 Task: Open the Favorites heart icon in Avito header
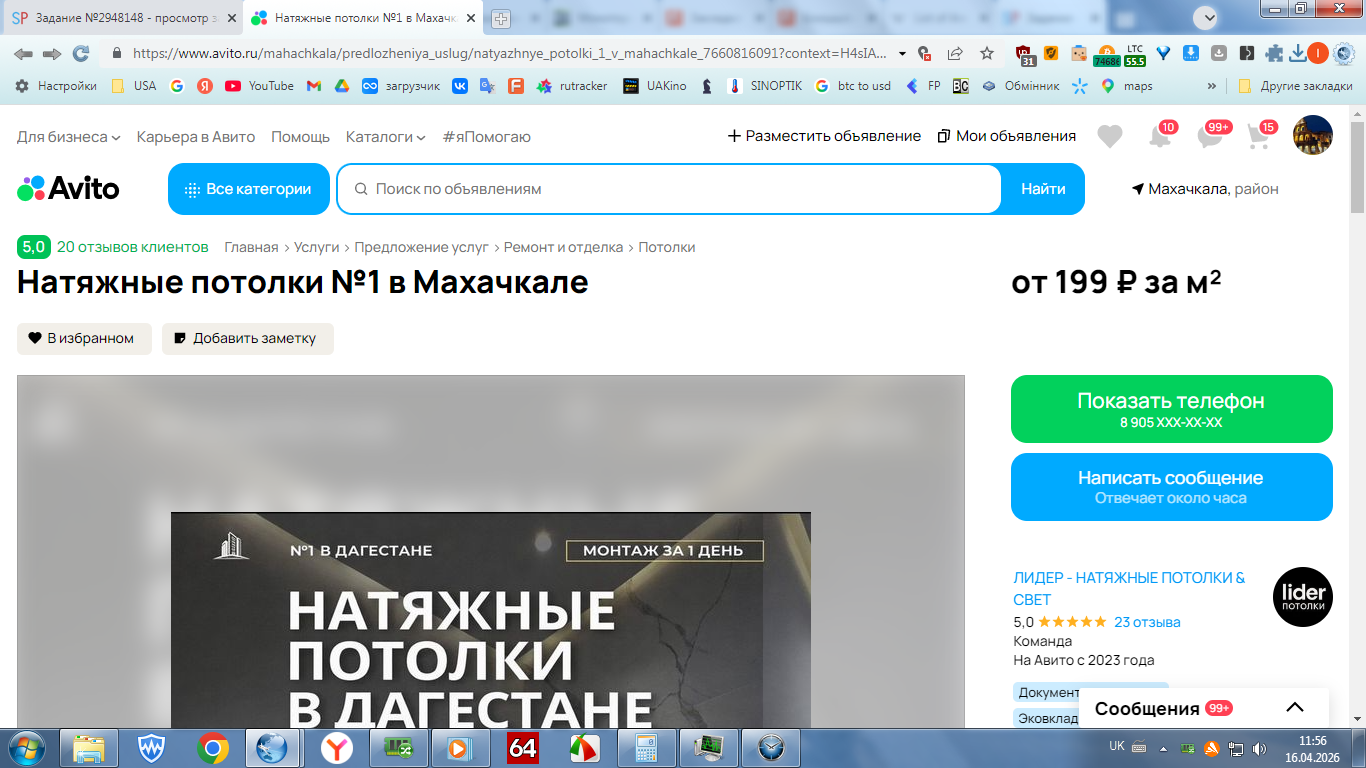1110,136
